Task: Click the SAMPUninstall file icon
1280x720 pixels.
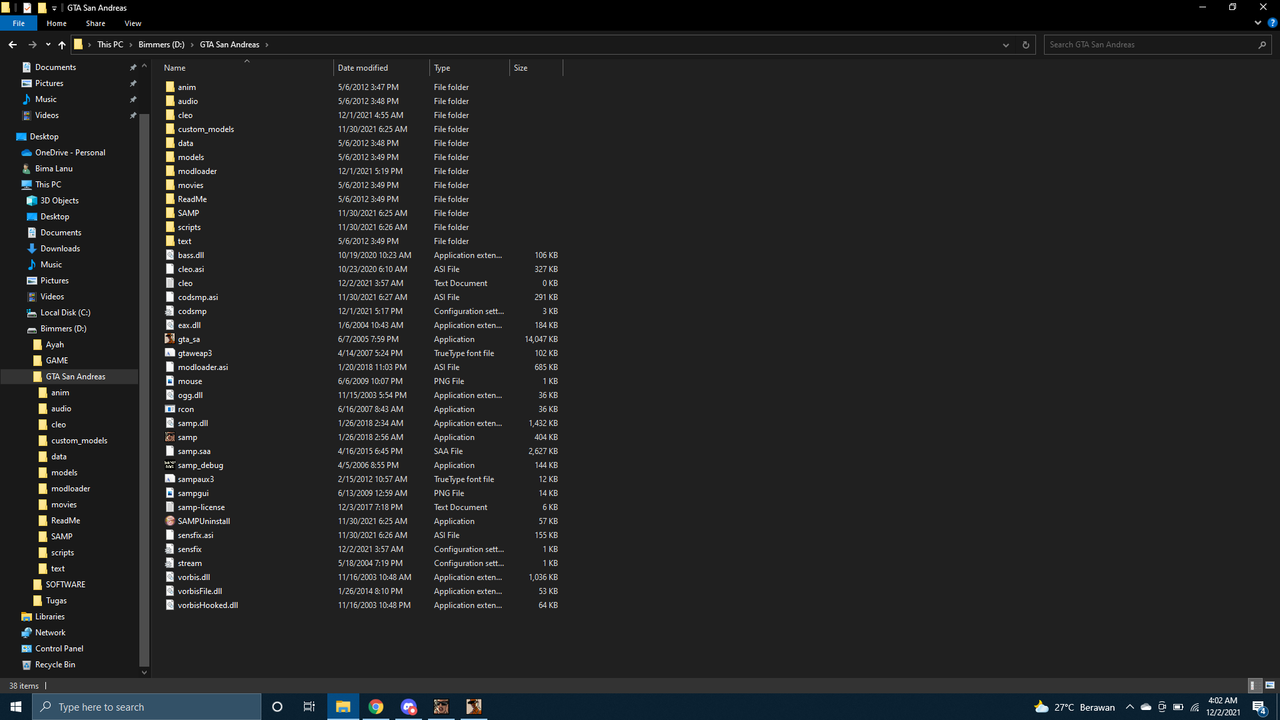Action: (x=170, y=521)
